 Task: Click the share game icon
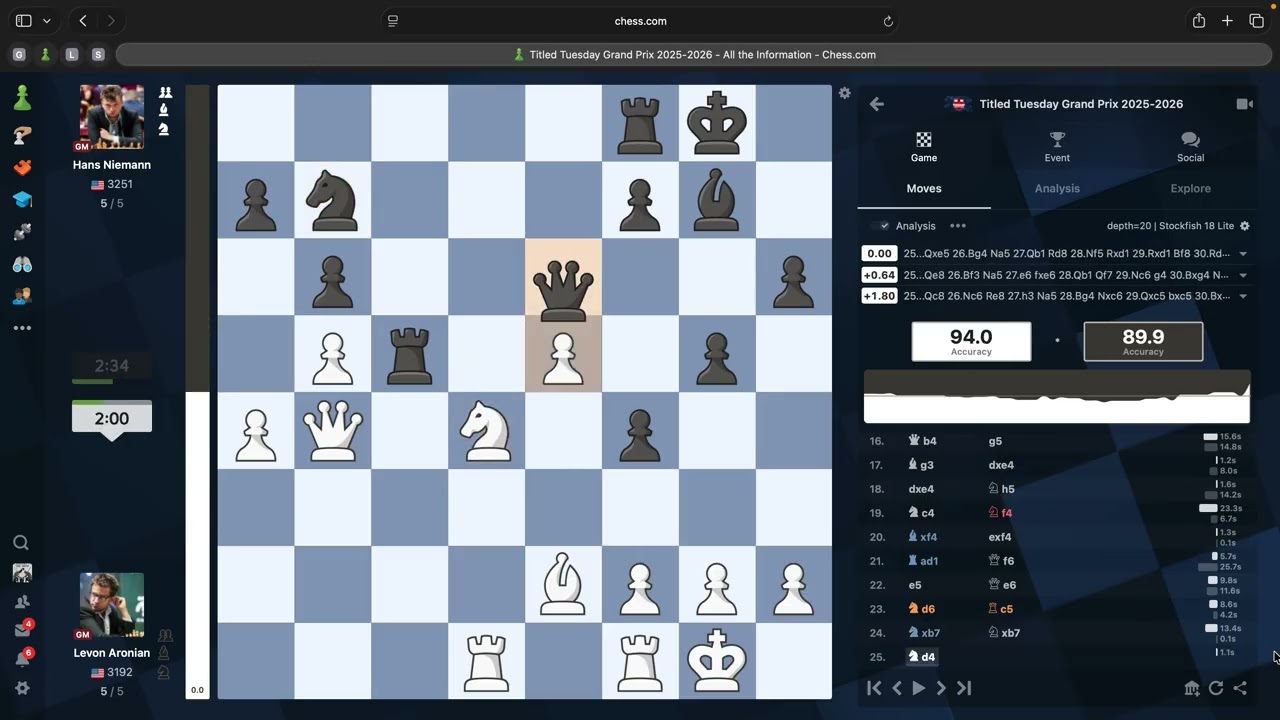click(x=1240, y=688)
